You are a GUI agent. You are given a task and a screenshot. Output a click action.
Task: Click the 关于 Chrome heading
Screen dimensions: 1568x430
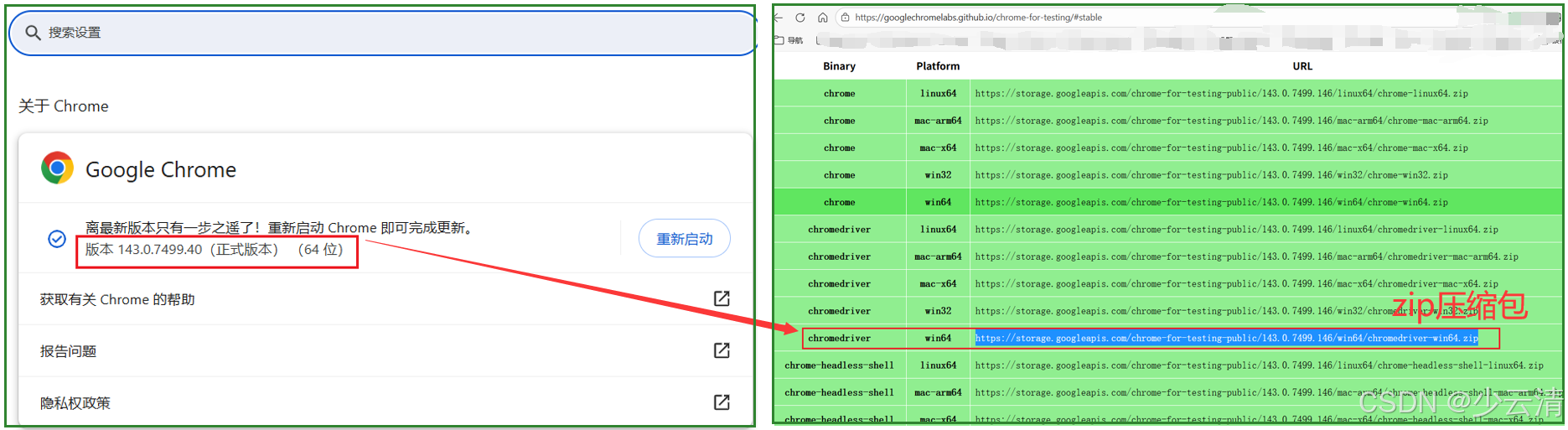64,106
